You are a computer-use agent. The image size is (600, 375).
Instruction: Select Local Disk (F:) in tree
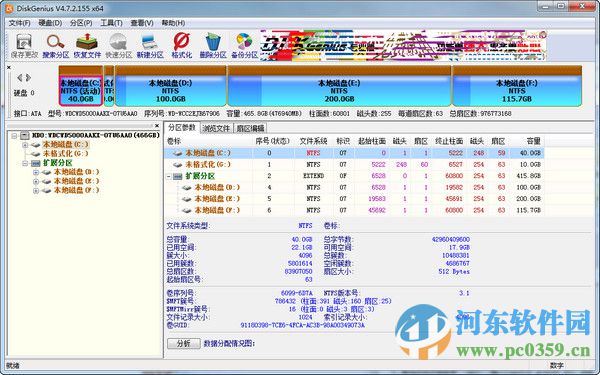point(76,191)
